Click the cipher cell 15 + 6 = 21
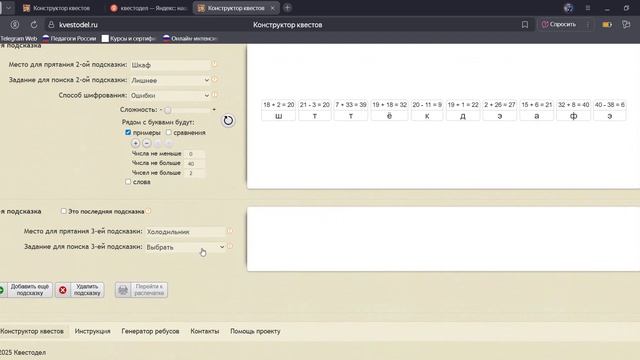The width and height of the screenshot is (640, 360). point(537,105)
